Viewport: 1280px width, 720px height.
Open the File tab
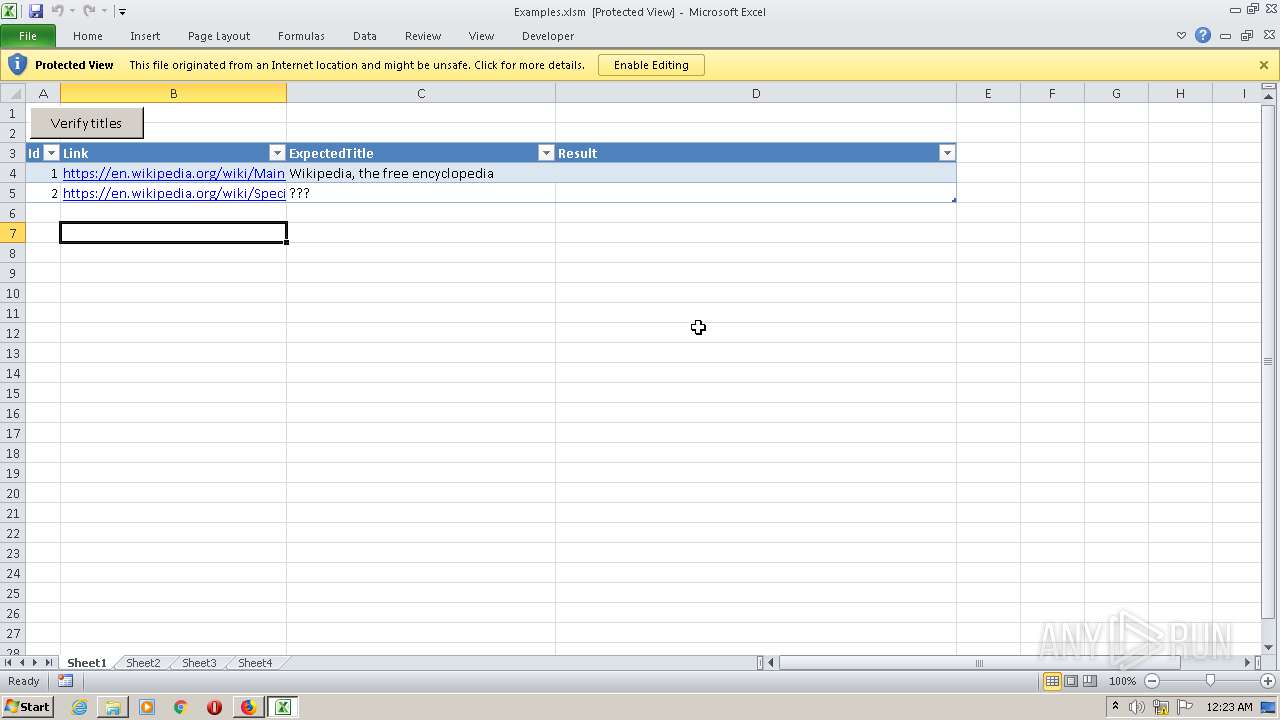[28, 36]
